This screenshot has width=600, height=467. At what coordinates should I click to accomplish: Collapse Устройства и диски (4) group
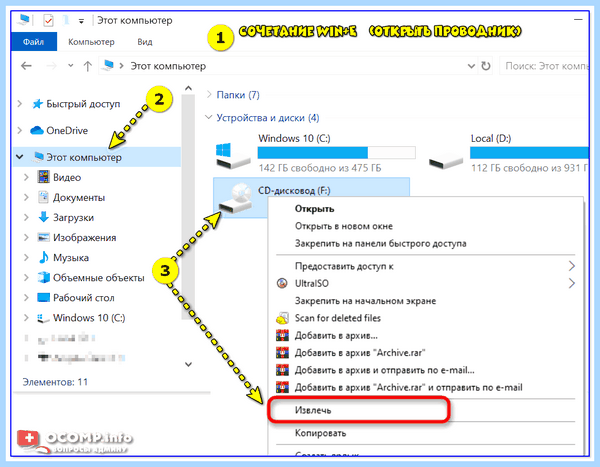(x=209, y=117)
